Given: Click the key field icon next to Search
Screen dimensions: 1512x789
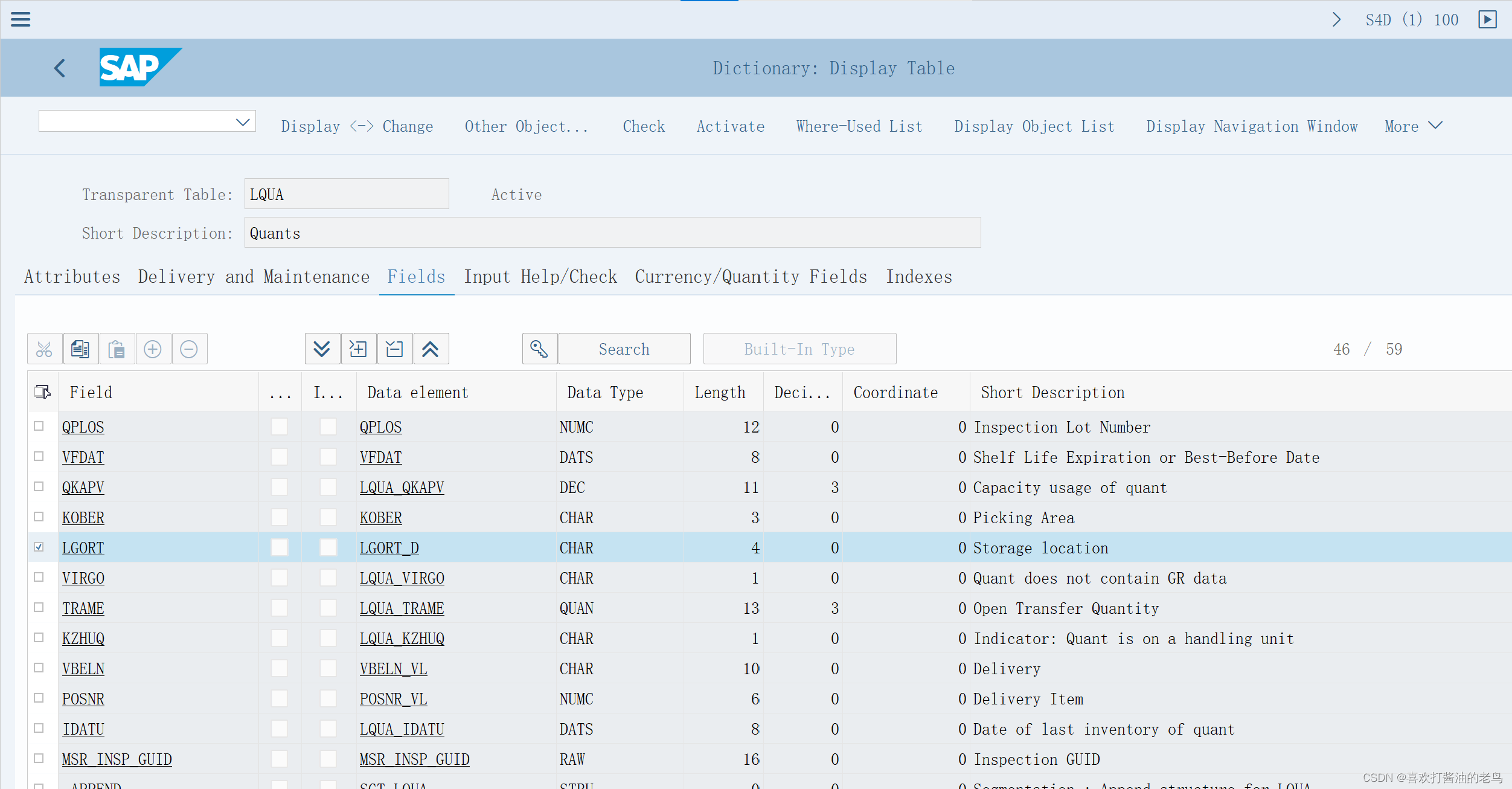Looking at the screenshot, I should [x=539, y=349].
